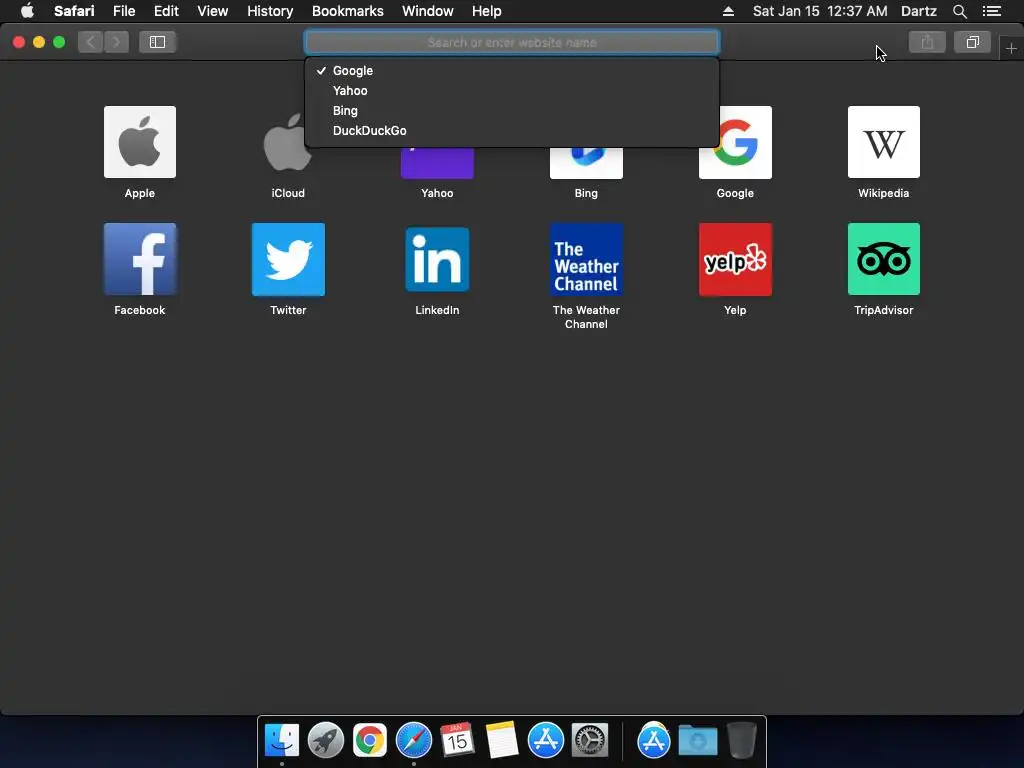
Task: Click the Safari compass icon in the Dock
Action: point(413,740)
